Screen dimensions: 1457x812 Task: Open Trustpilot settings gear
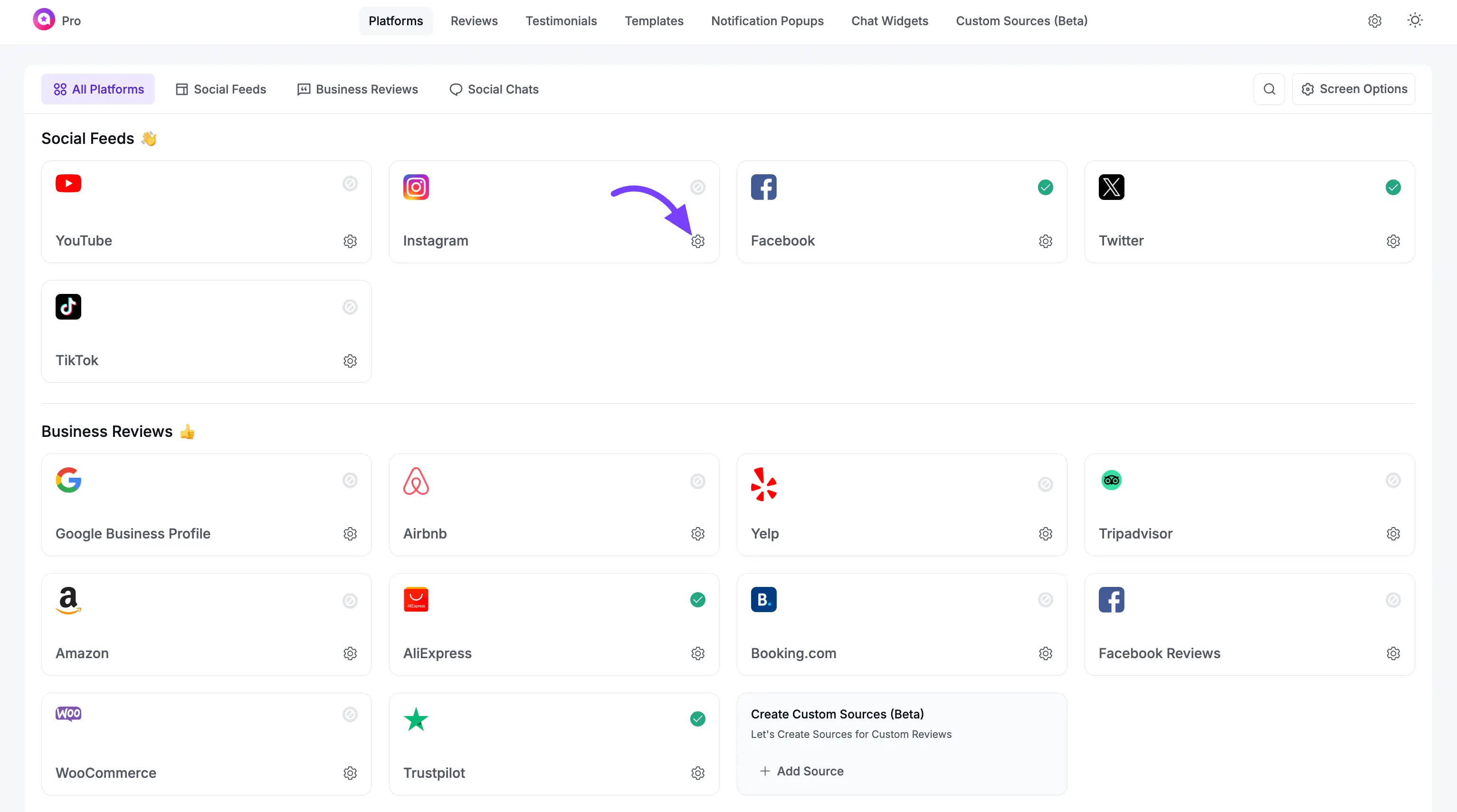point(697,773)
